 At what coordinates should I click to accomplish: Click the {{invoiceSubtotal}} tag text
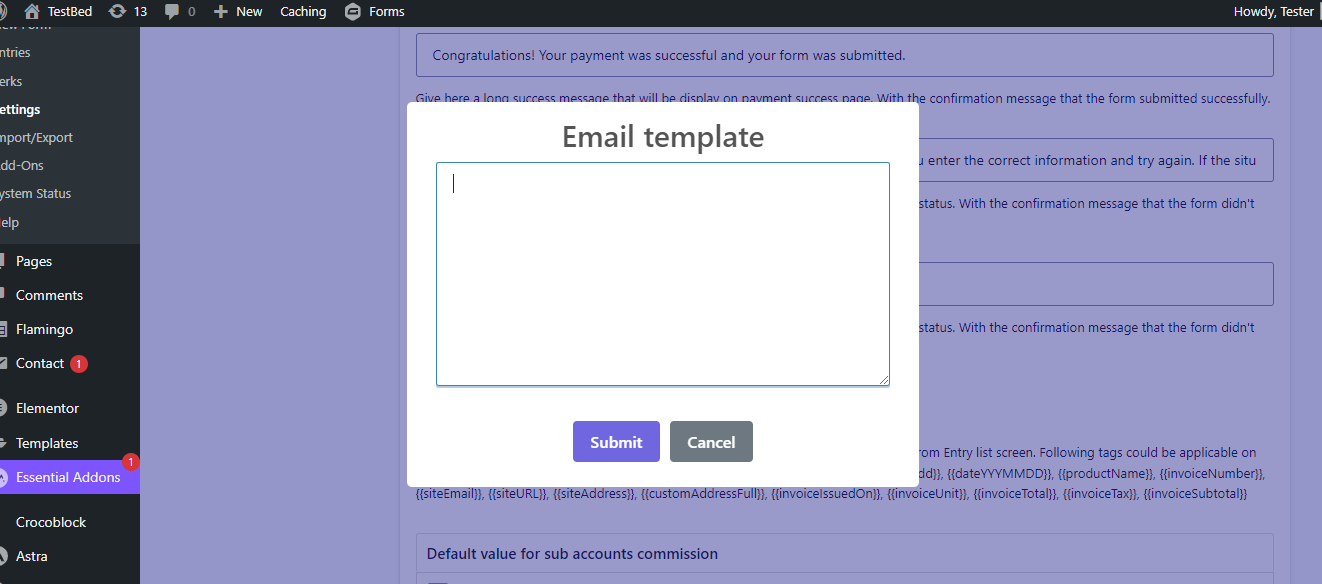tap(1196, 493)
